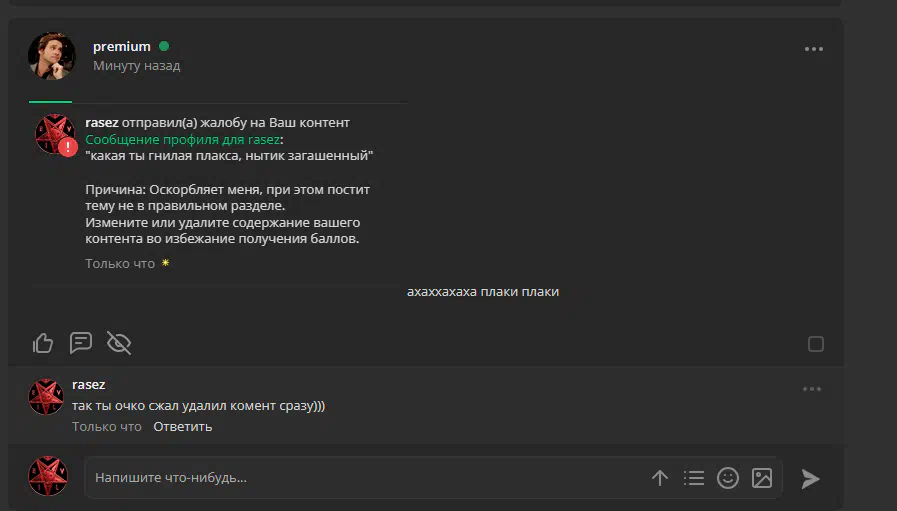Tick the post selection checkbox

click(x=816, y=344)
